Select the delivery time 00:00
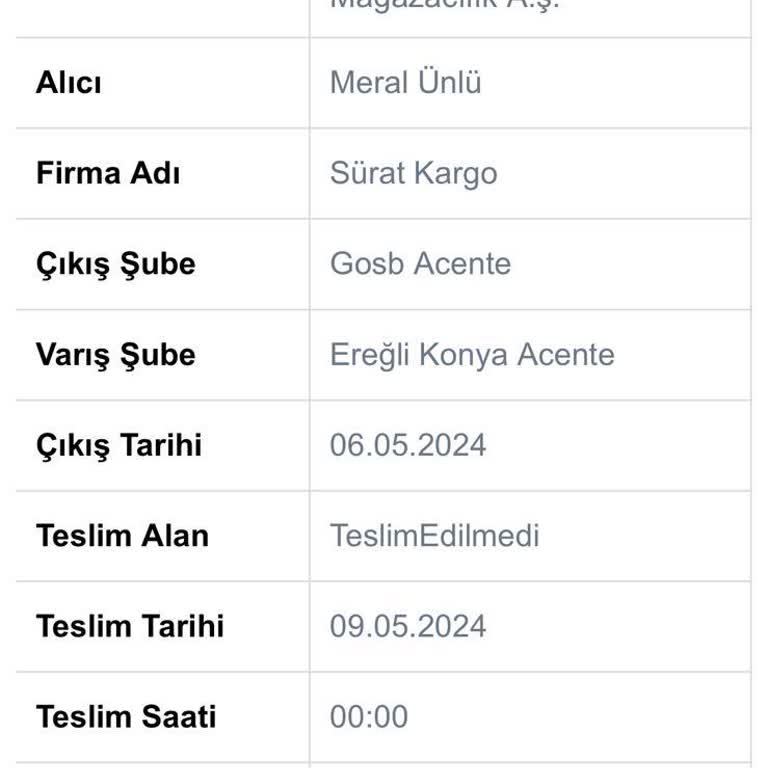The image size is (768, 768). 369,717
